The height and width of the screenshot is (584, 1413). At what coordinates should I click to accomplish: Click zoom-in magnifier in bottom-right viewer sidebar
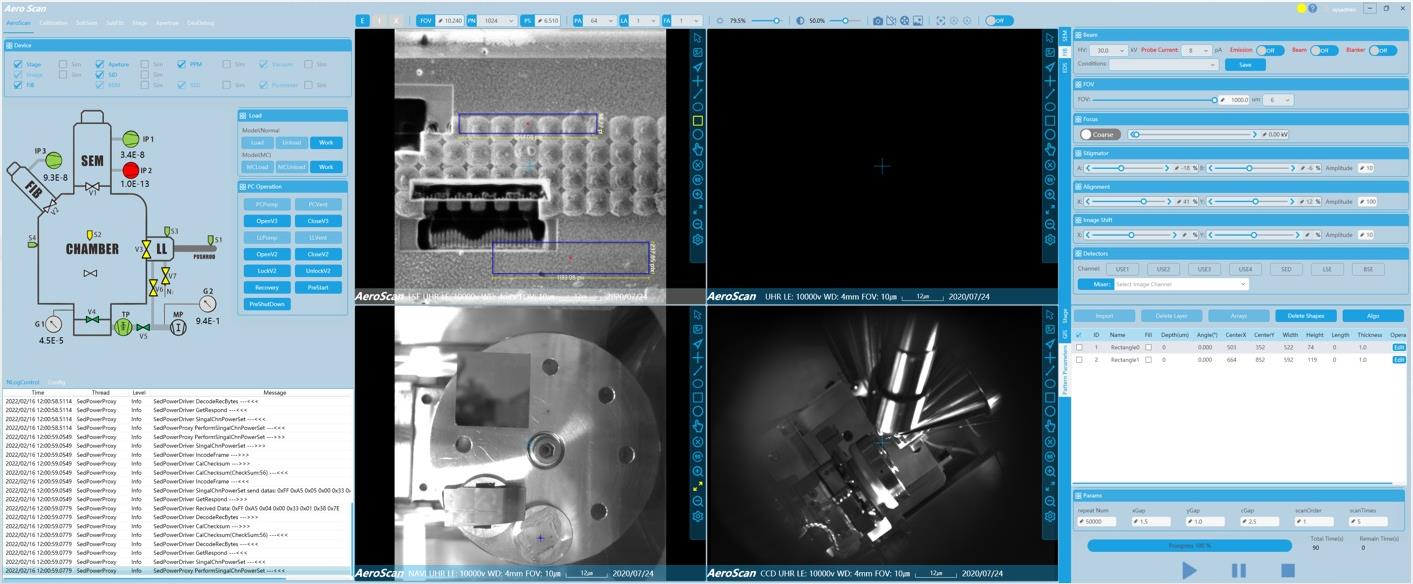(1049, 472)
